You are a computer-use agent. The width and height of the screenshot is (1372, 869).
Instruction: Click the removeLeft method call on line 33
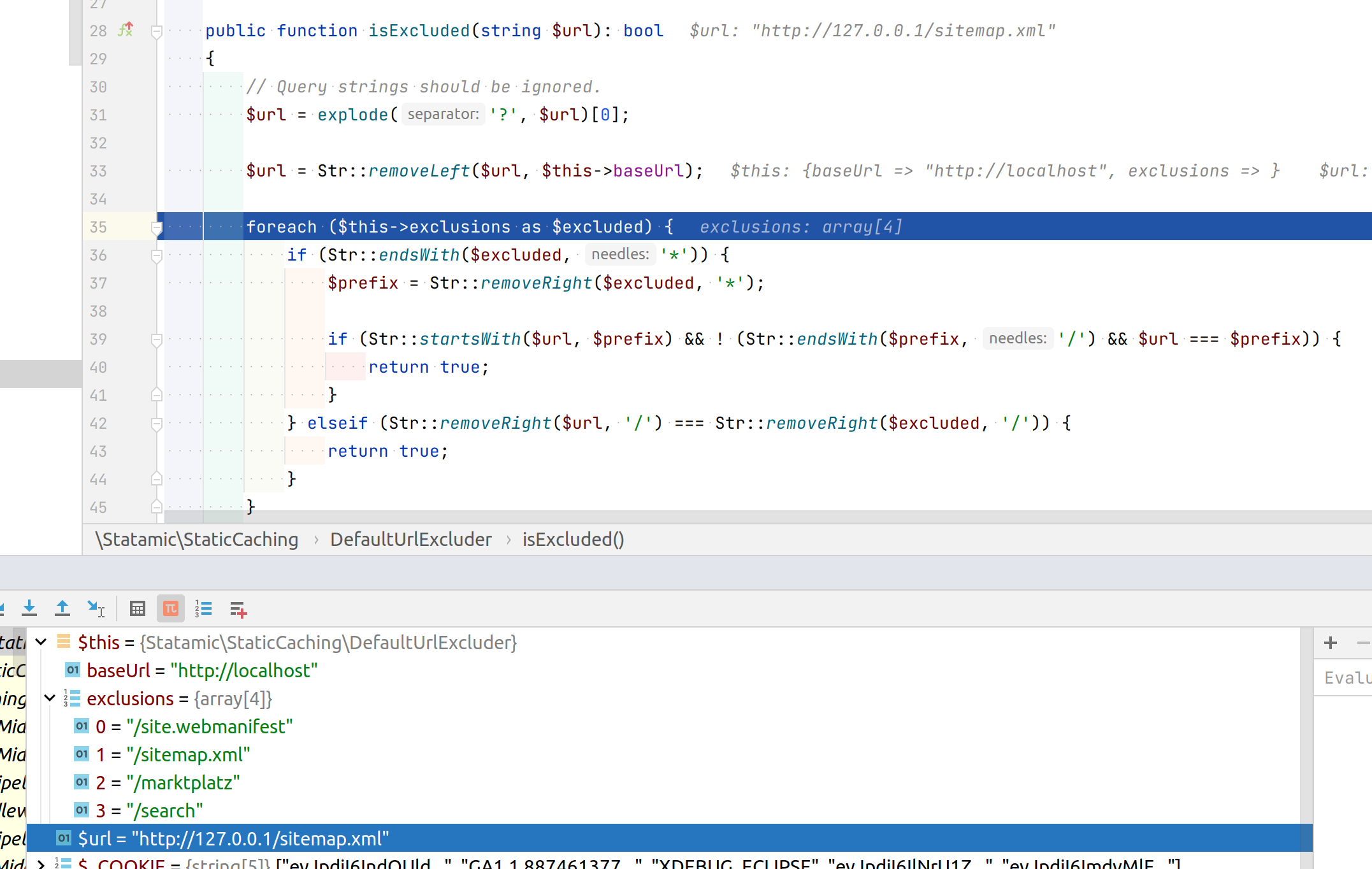click(419, 171)
